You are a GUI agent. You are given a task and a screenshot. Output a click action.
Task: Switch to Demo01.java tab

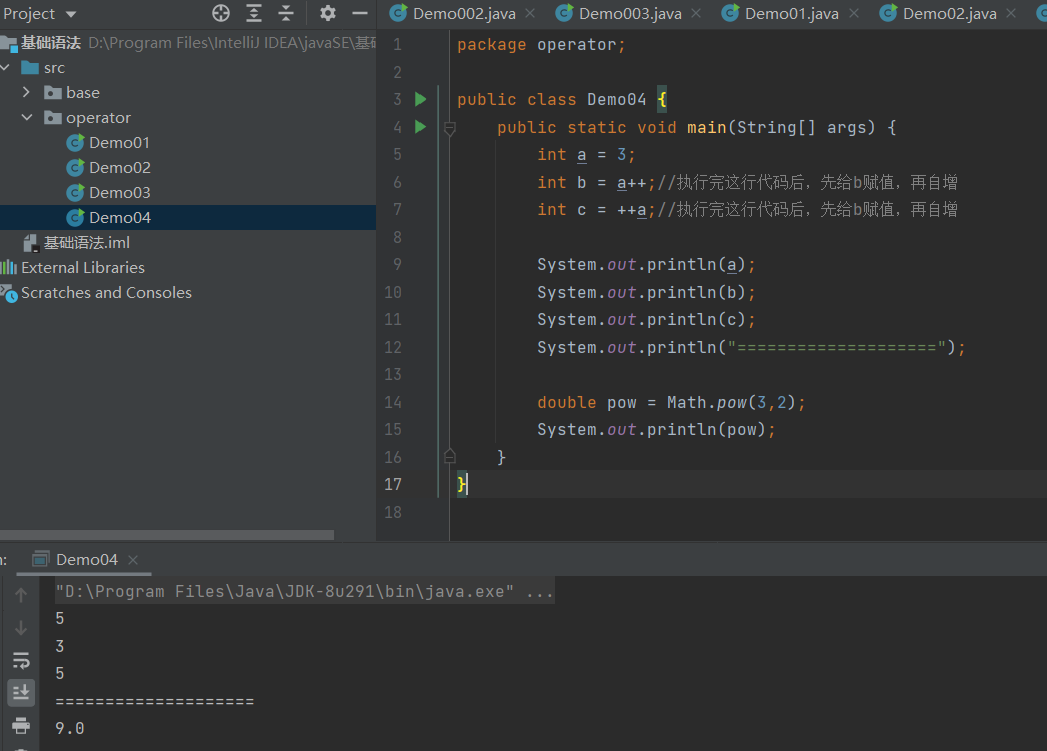point(791,13)
